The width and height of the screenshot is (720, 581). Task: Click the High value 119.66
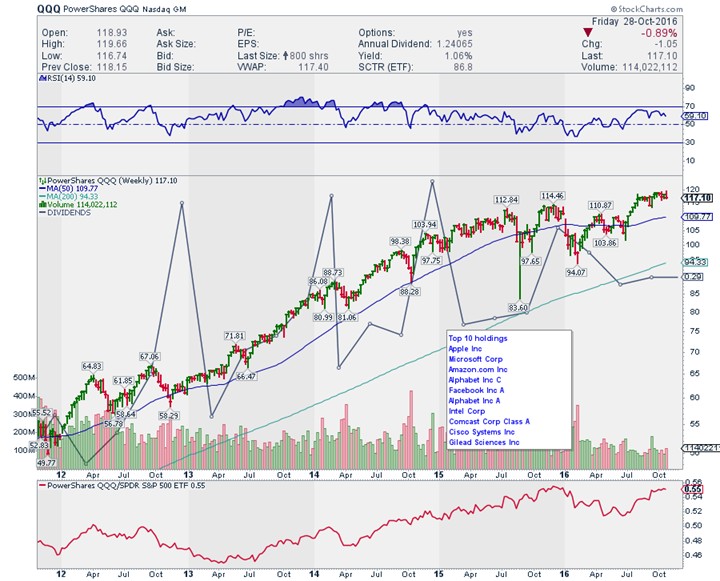point(112,44)
